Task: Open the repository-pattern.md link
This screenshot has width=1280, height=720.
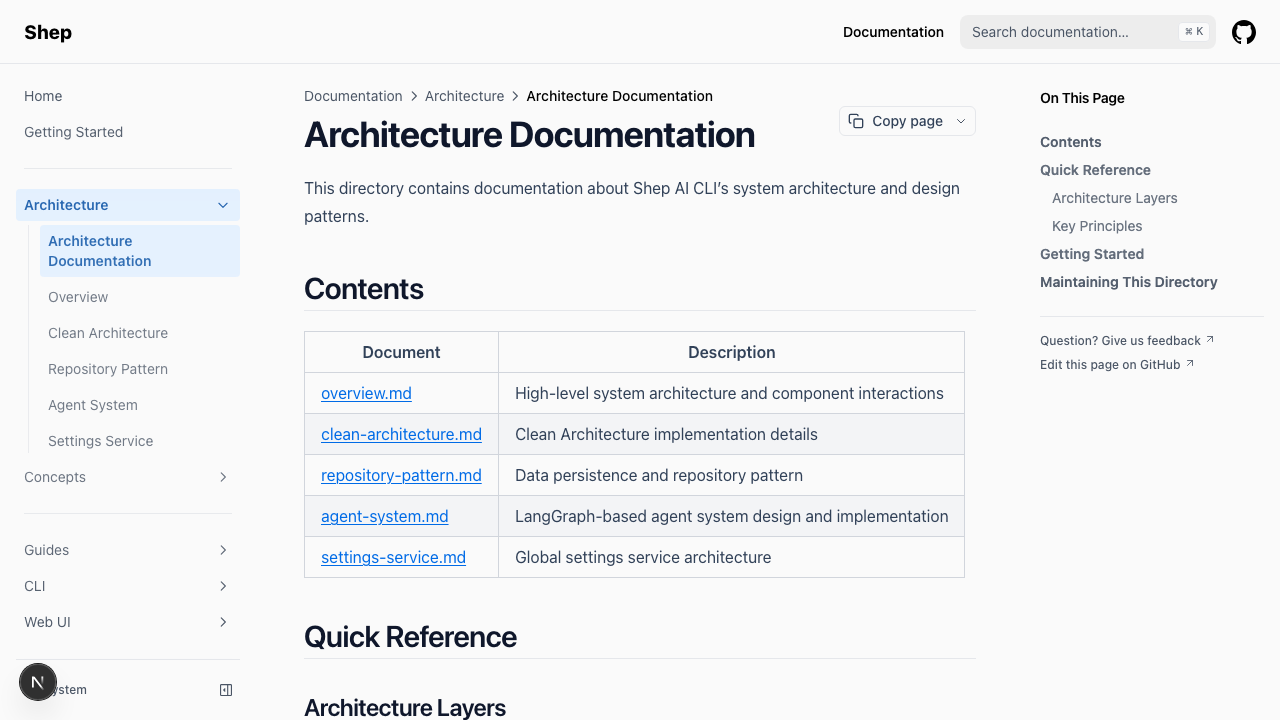Action: pyautogui.click(x=401, y=475)
